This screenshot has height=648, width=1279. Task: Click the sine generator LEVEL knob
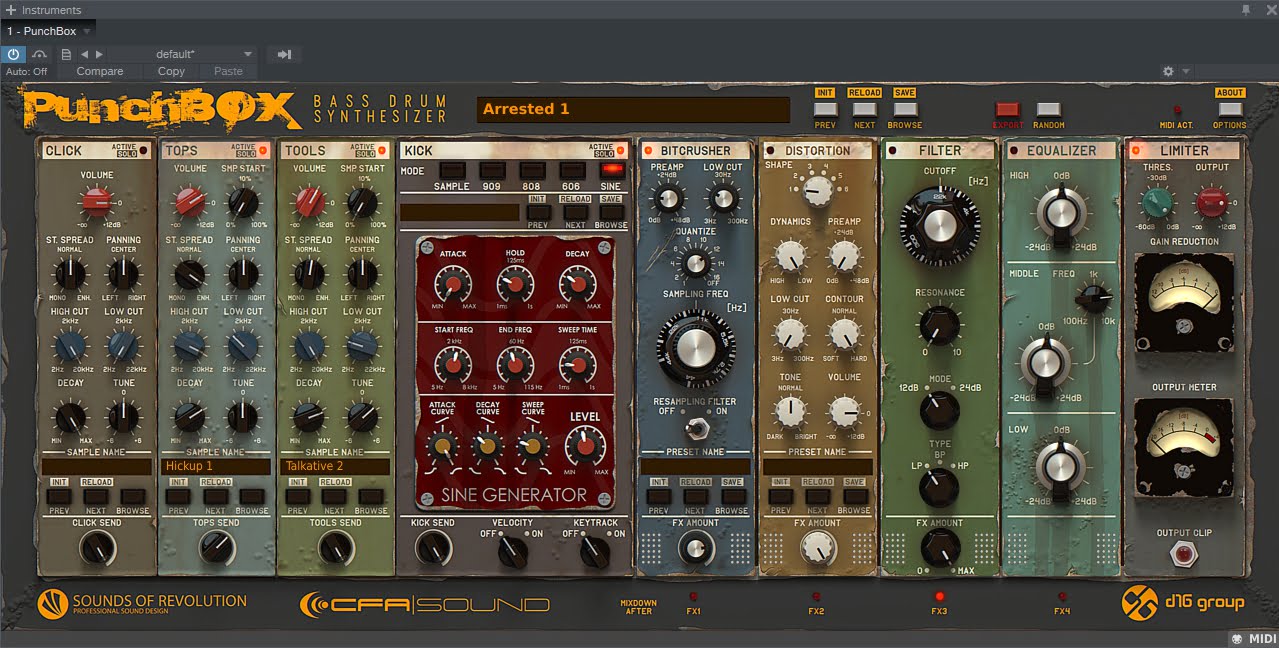point(585,445)
